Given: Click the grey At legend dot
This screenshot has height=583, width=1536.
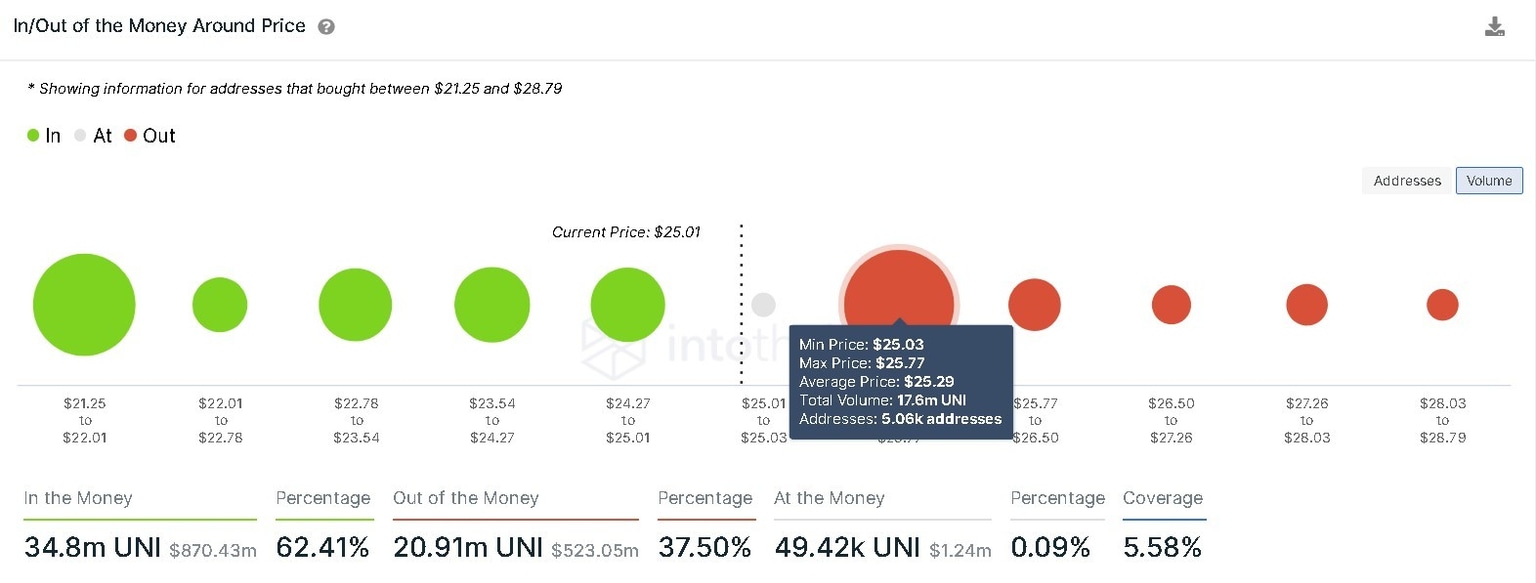Looking at the screenshot, I should click(x=79, y=135).
